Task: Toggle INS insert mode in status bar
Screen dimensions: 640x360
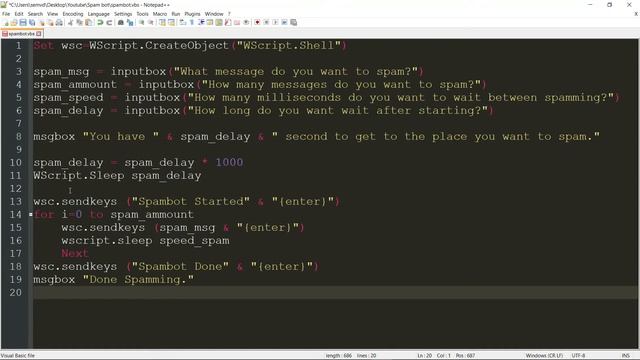Action: (x=625, y=356)
